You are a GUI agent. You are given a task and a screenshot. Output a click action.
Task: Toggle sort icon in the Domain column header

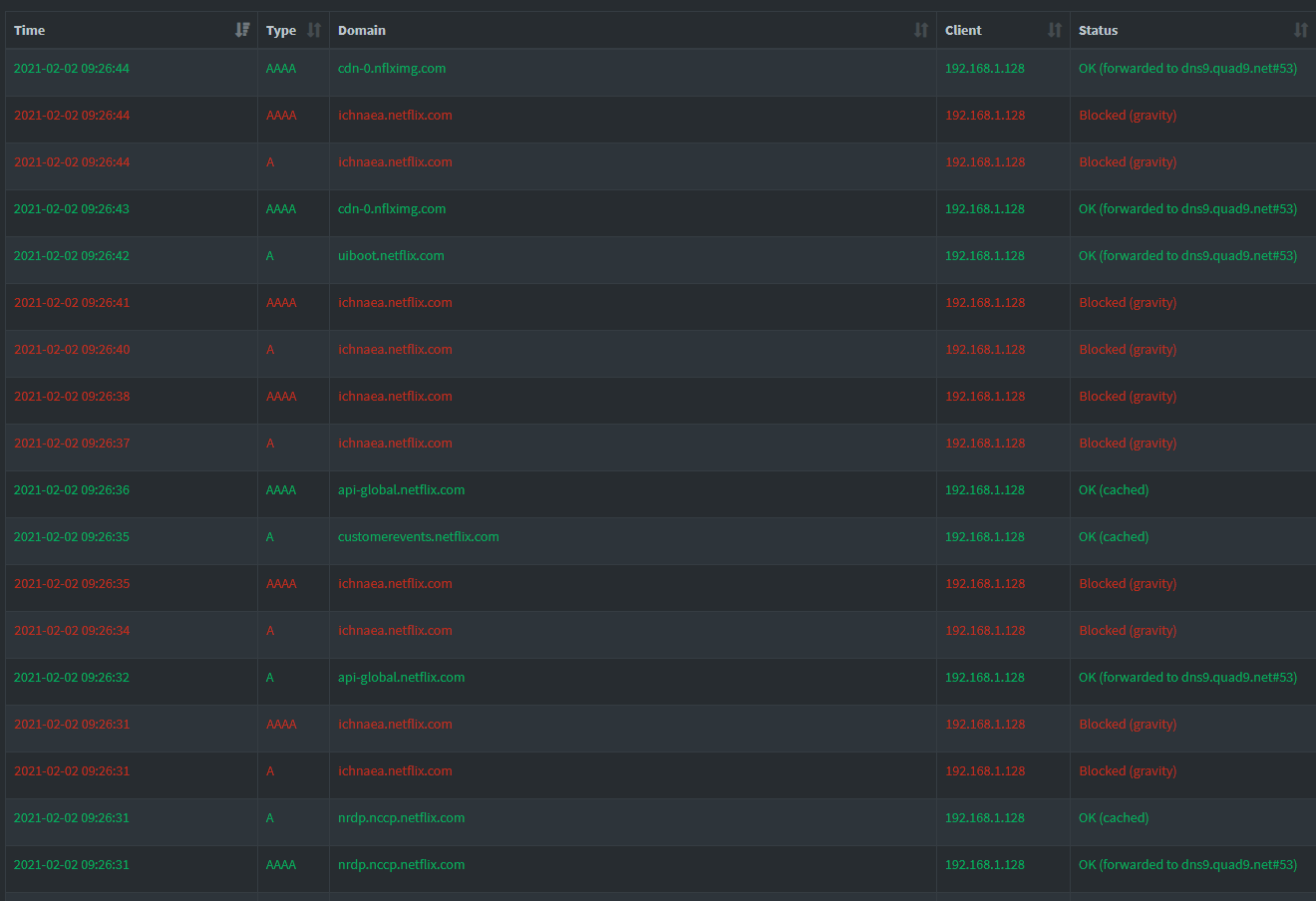coord(921,30)
